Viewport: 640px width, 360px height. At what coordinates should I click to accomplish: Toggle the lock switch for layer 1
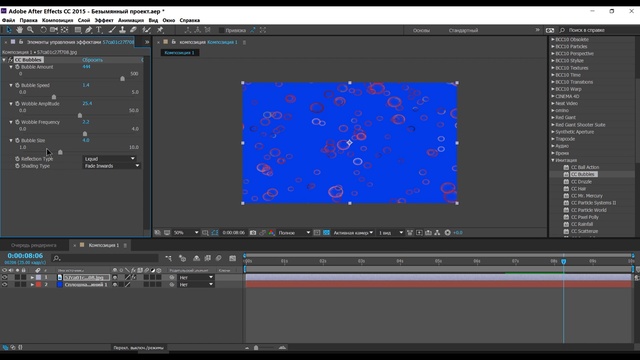24,278
